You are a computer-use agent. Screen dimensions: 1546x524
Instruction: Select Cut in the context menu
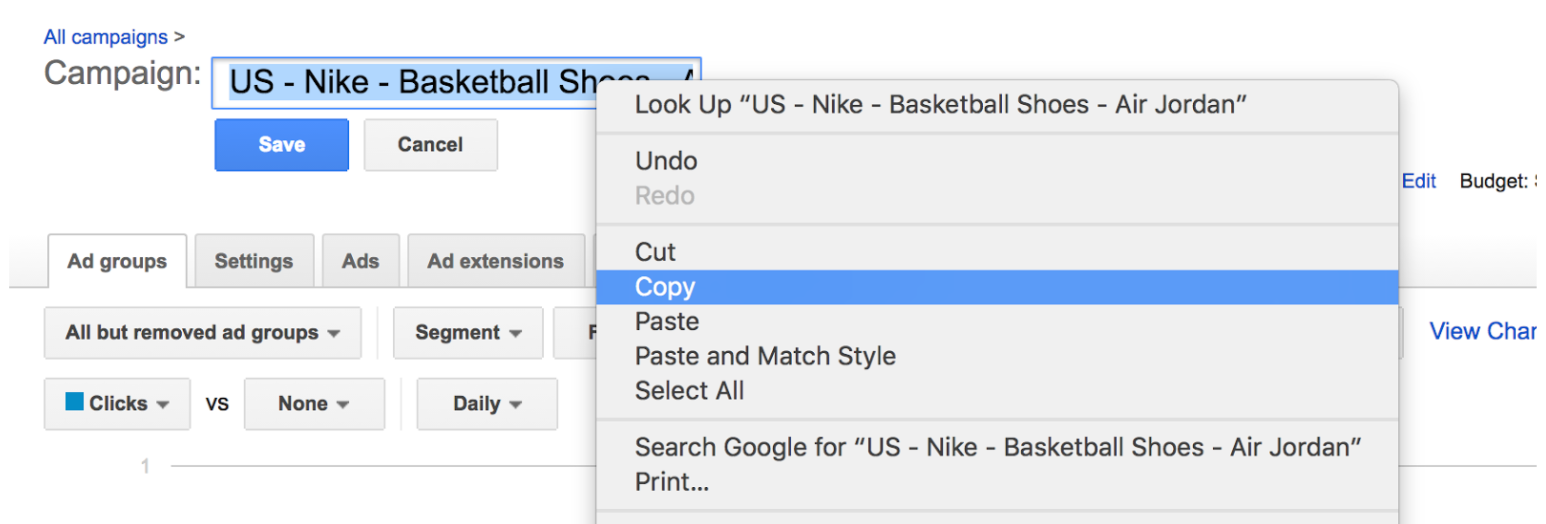[x=655, y=252]
